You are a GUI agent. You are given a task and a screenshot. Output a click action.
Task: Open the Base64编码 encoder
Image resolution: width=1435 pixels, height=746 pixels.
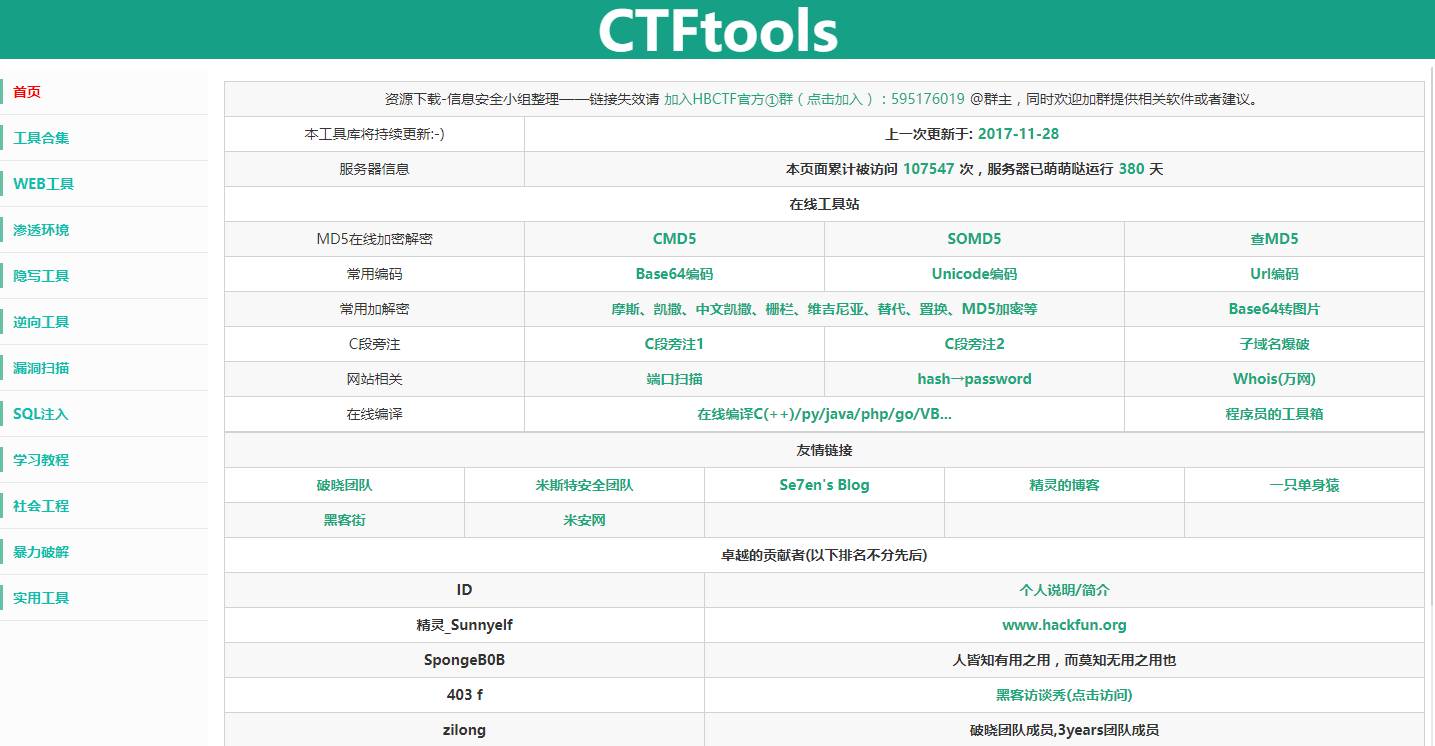[674, 274]
